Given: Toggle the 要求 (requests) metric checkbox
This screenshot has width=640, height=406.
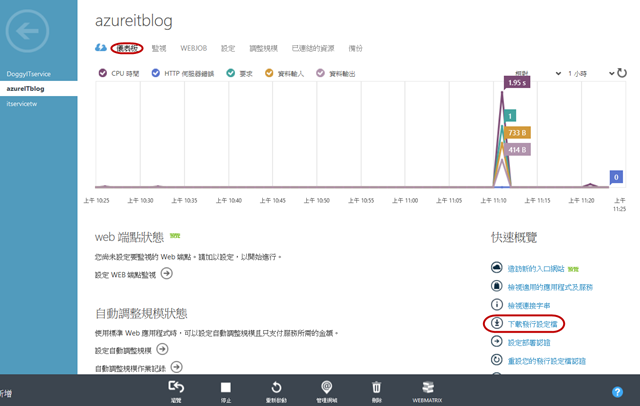Looking at the screenshot, I should point(231,73).
